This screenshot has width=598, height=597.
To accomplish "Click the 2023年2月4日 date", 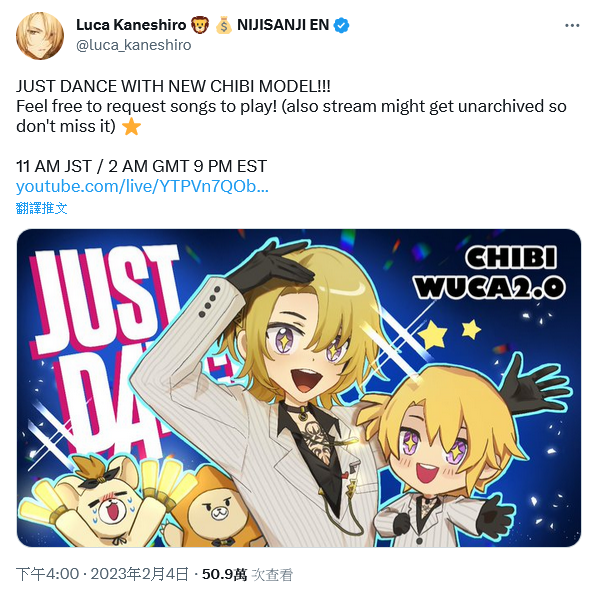I will 140,574.
